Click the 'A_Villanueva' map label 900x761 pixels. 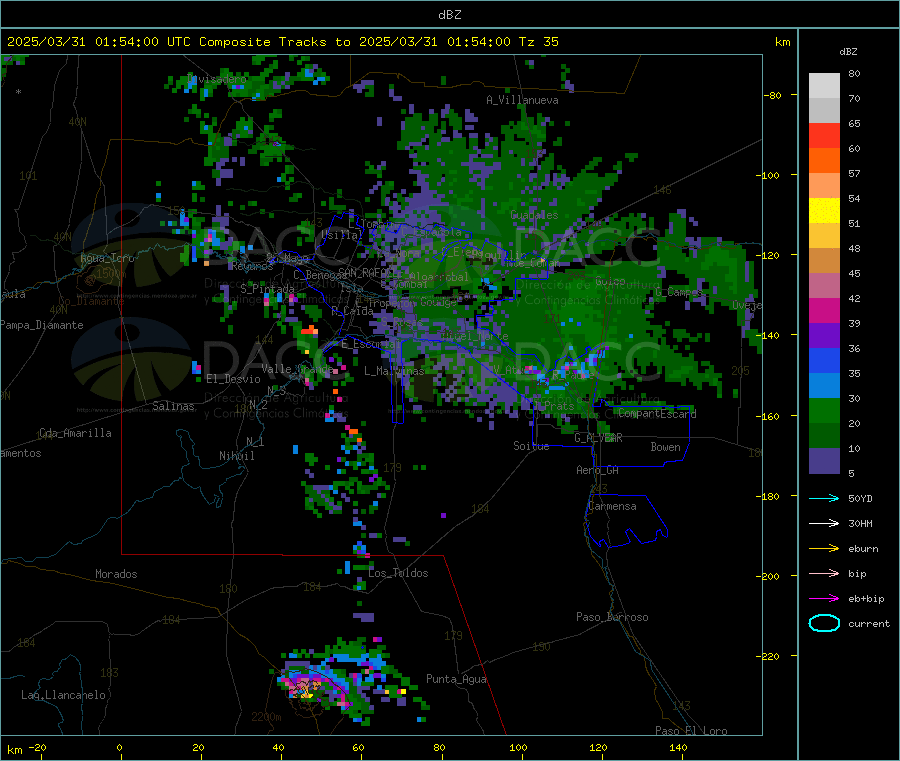[522, 100]
